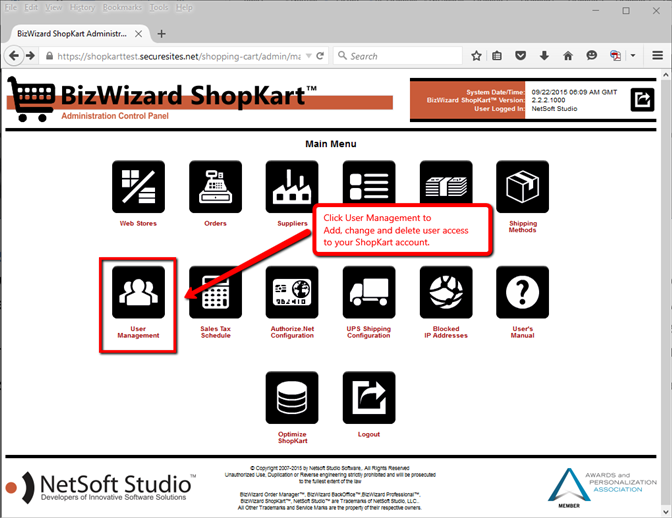Click the Logout text link

(x=369, y=434)
